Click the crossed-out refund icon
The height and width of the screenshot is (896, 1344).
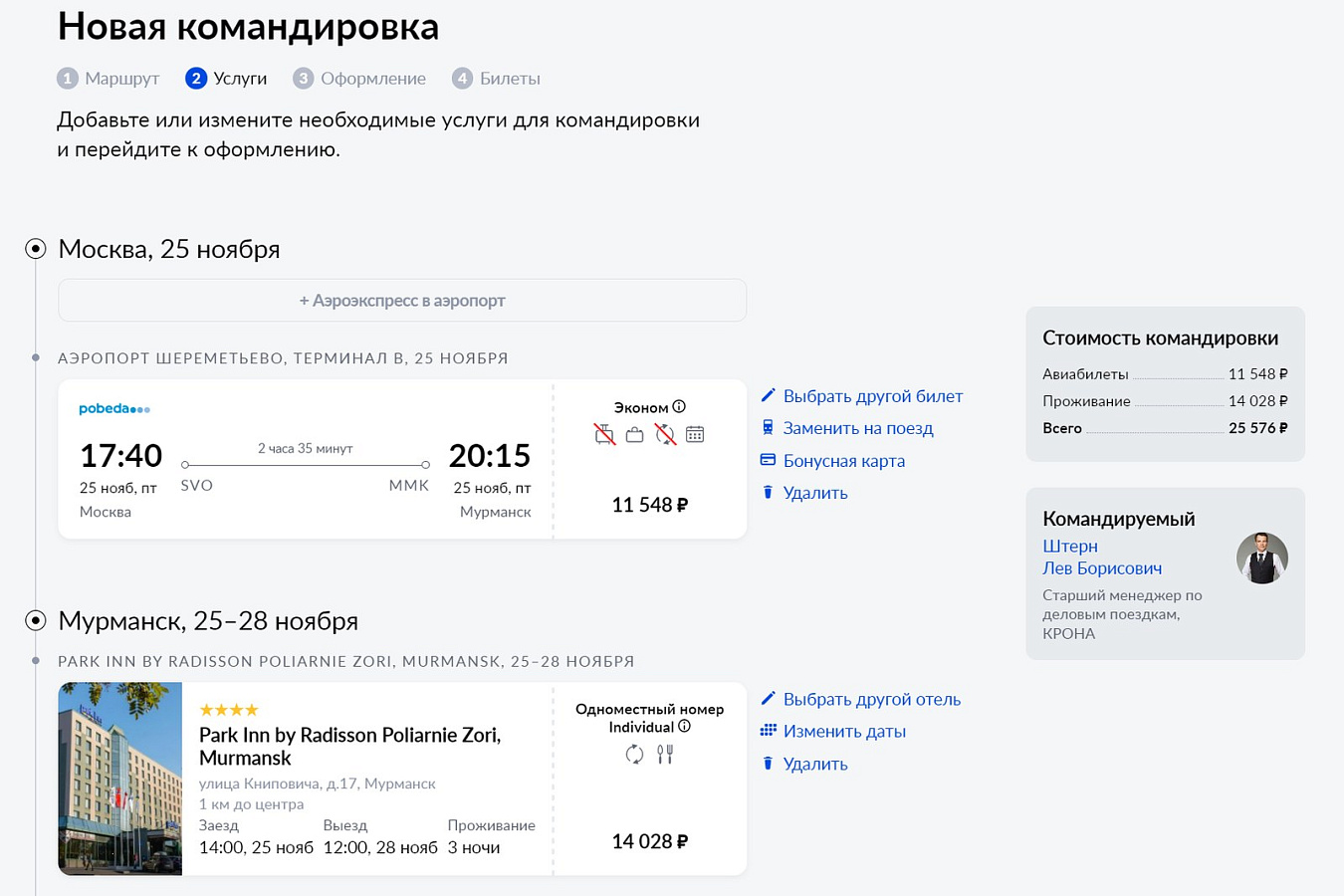(665, 434)
